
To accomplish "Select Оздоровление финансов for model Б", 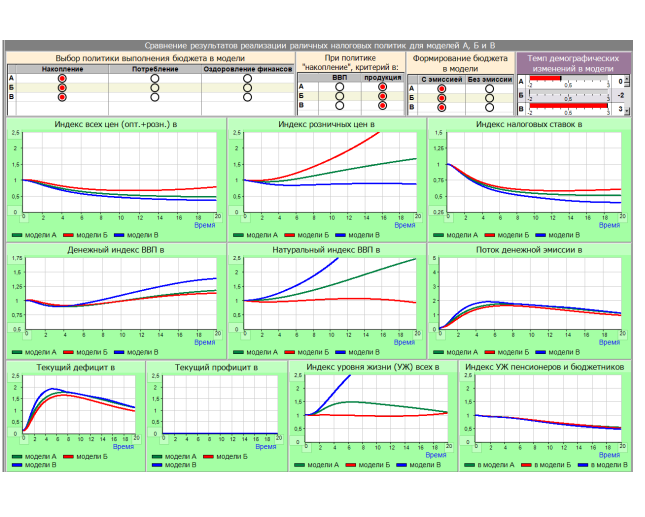I will tap(247, 88).
